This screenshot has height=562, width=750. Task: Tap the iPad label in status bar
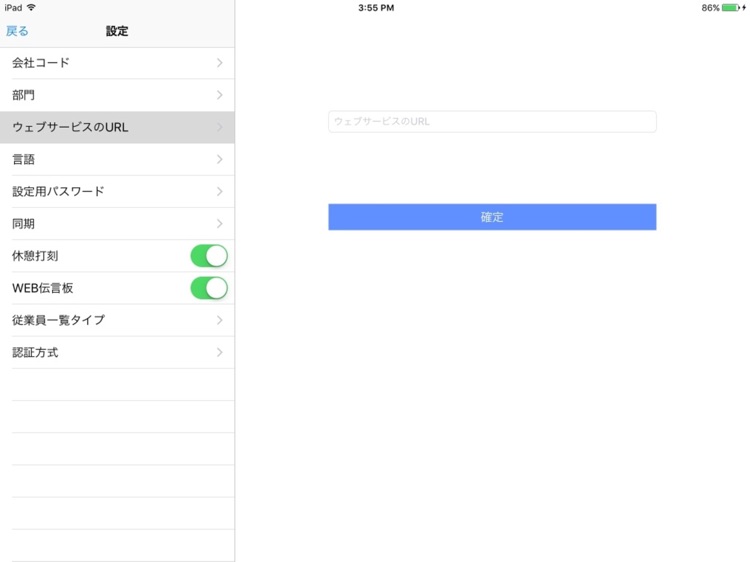[13, 8]
